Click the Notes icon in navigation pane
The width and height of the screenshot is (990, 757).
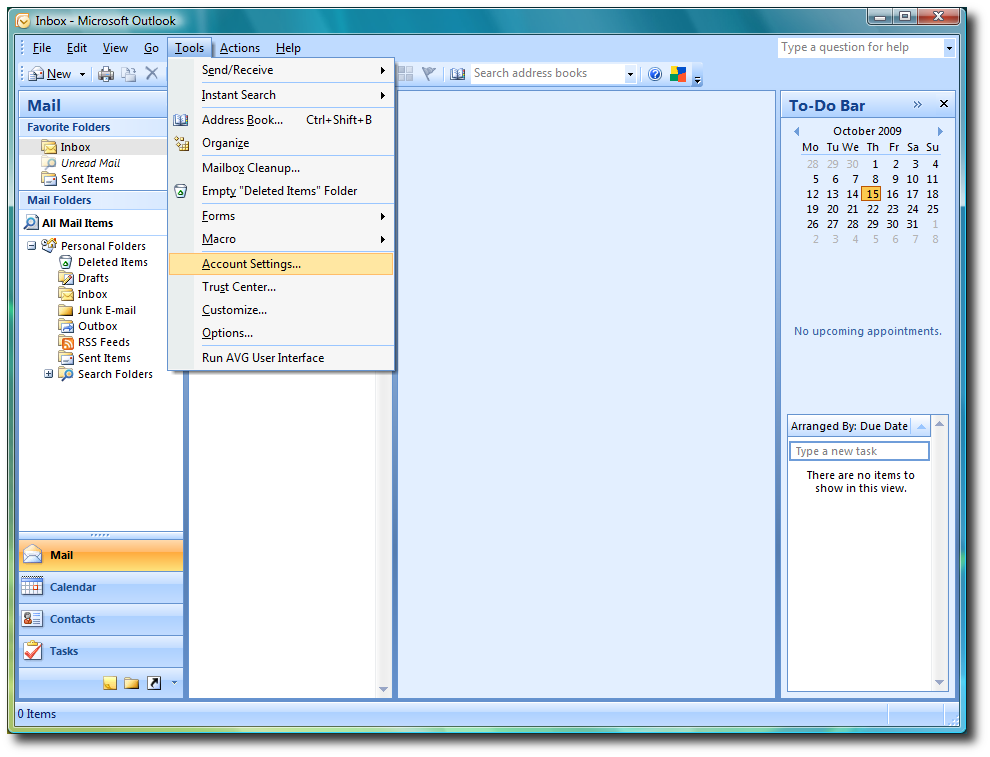(110, 682)
